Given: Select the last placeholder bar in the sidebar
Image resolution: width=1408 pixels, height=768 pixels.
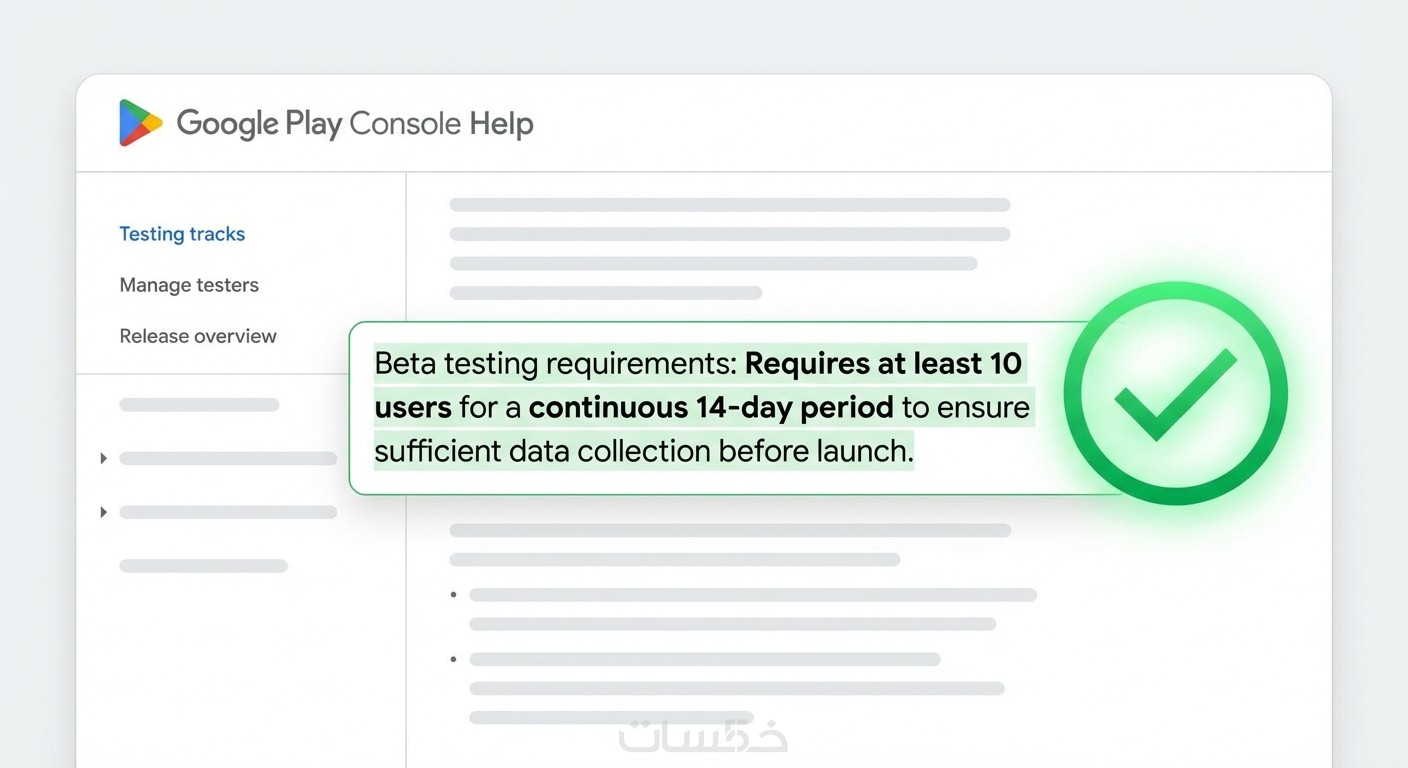Looking at the screenshot, I should click(x=203, y=566).
